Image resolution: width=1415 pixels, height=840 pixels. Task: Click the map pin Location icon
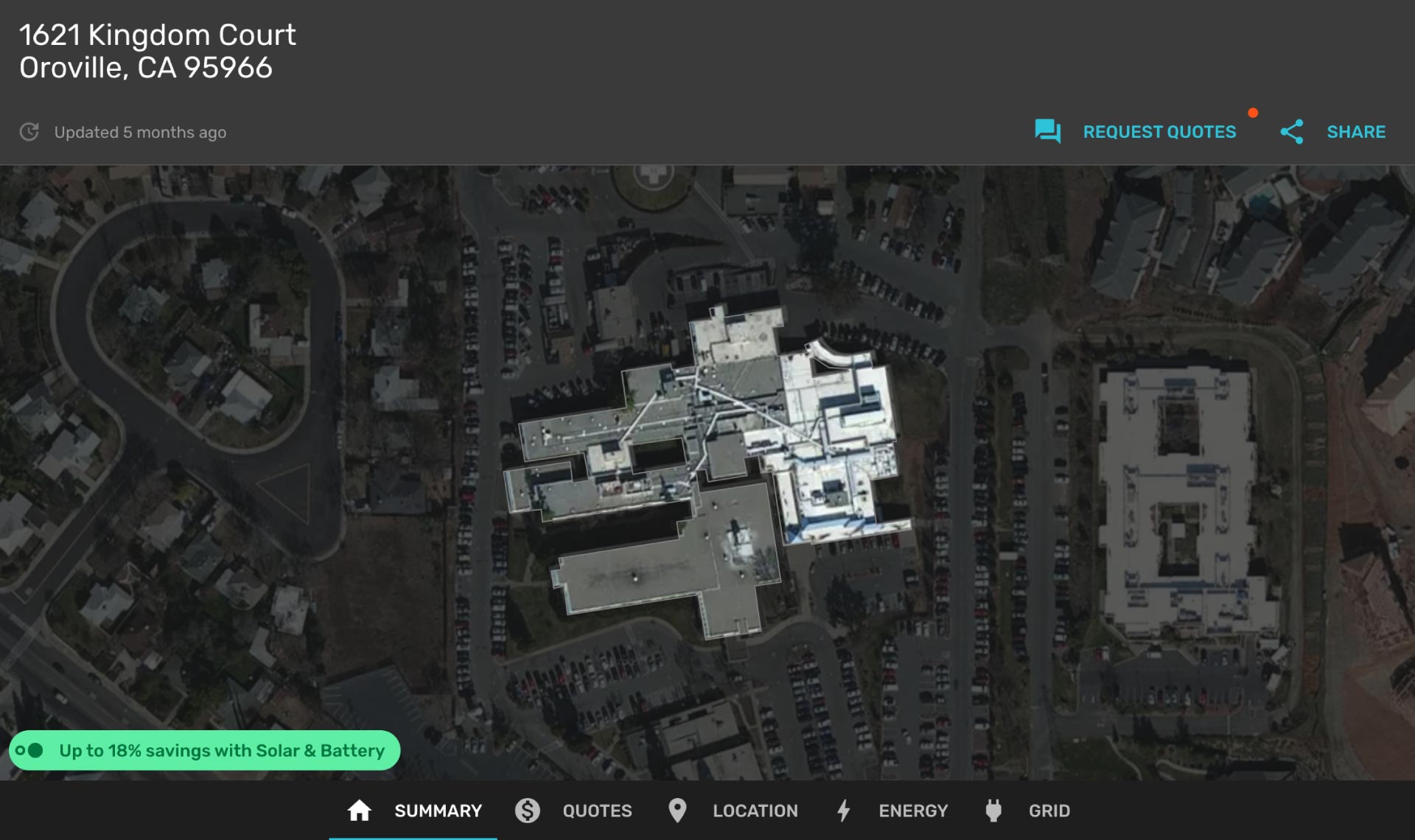point(677,811)
